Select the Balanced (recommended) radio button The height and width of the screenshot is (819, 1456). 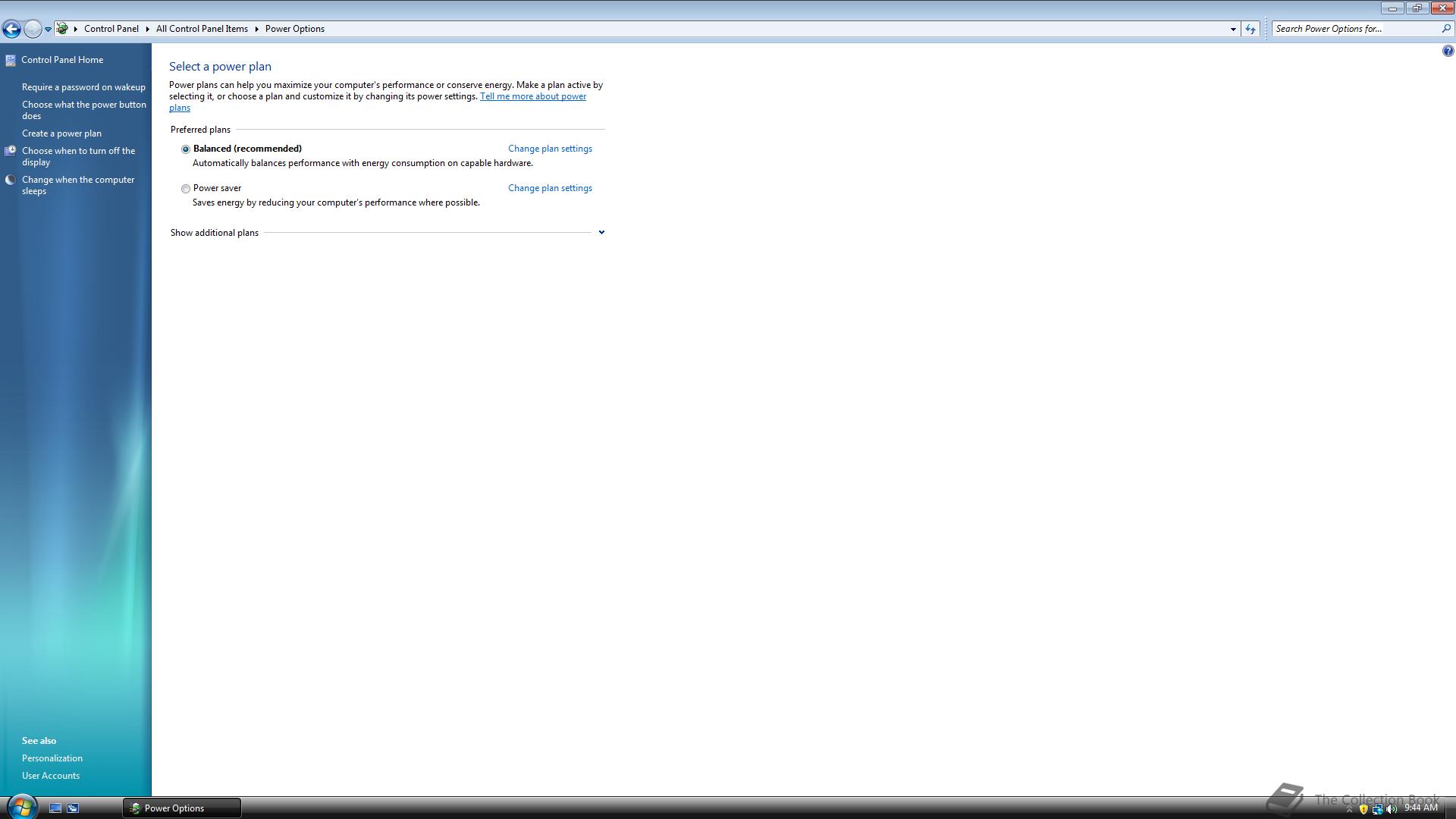point(186,149)
